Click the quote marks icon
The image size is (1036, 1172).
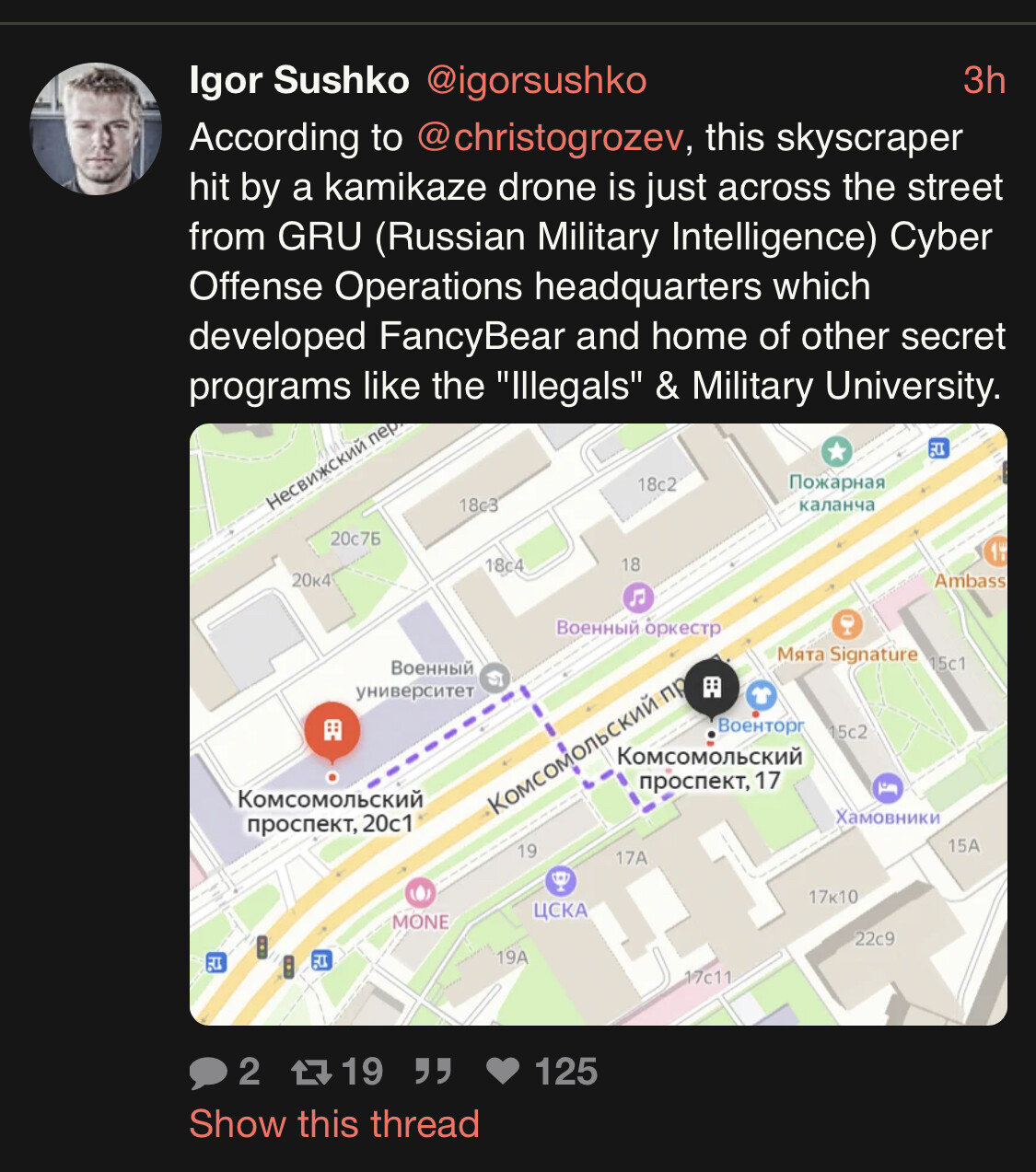(x=432, y=1072)
